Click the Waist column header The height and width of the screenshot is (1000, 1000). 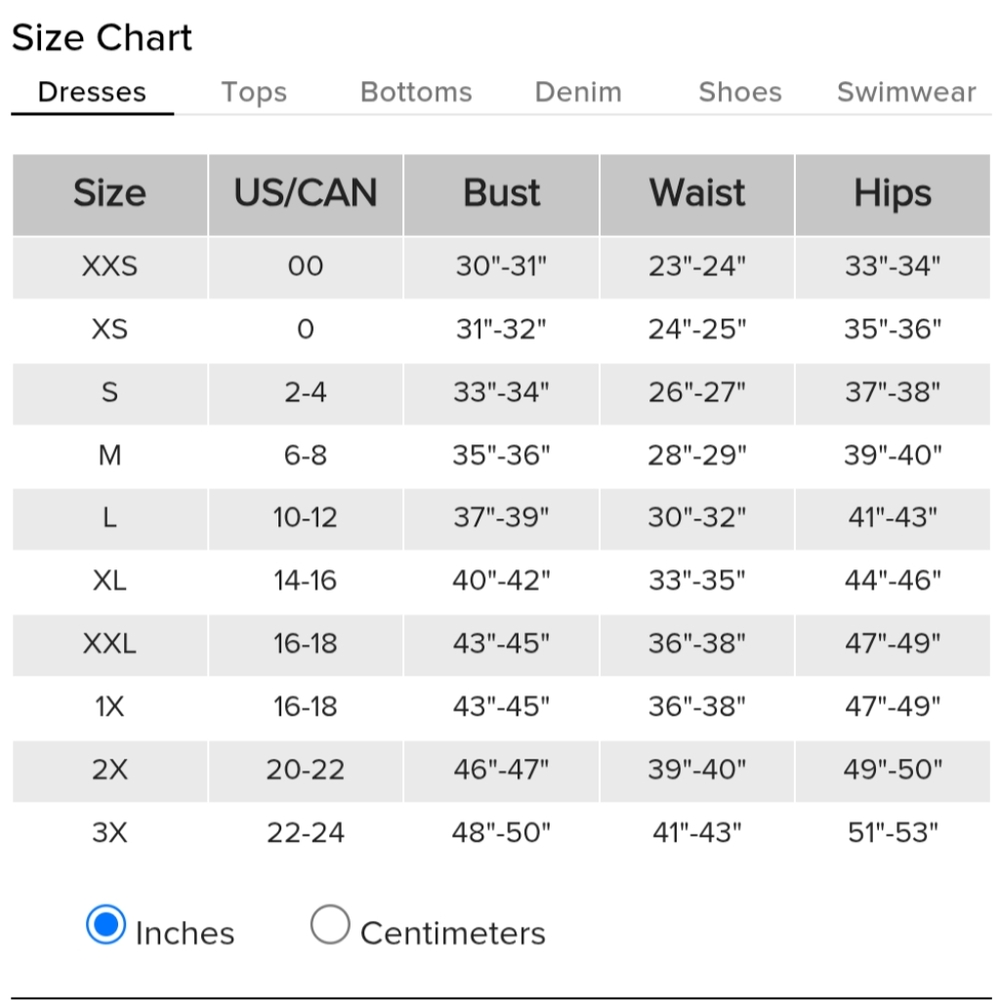(x=697, y=195)
